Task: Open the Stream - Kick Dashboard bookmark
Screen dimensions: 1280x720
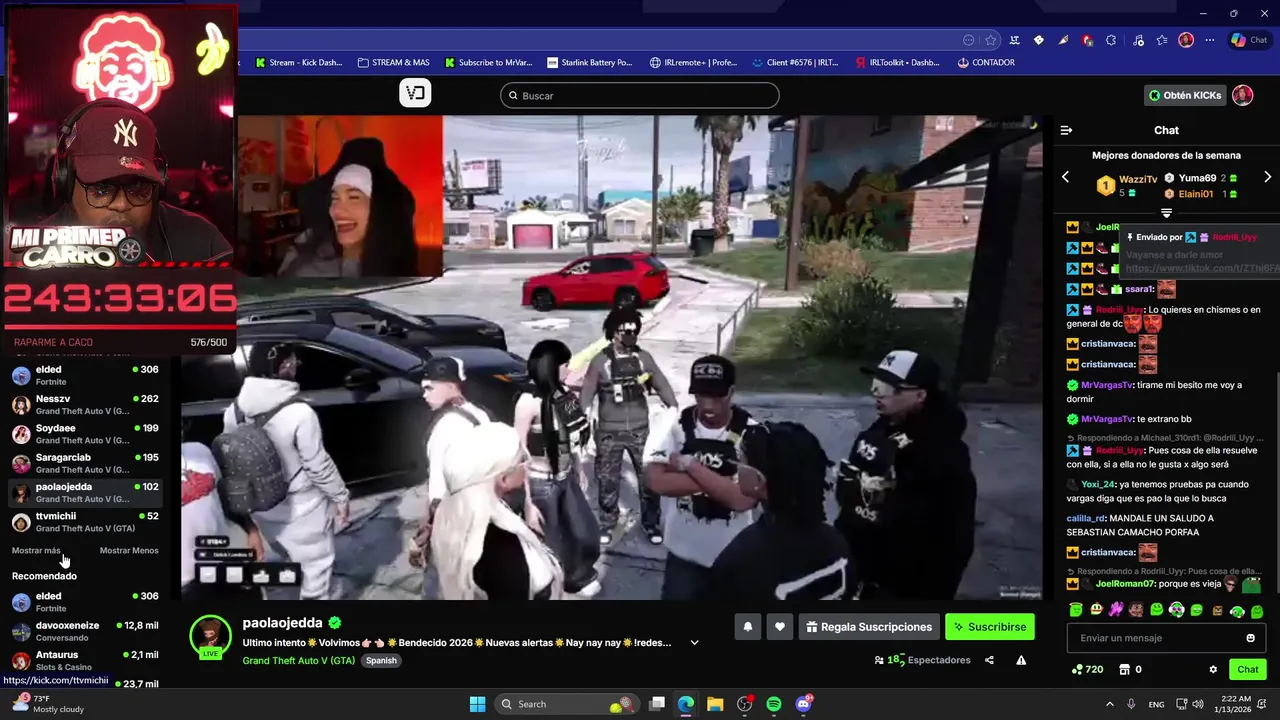Action: pos(298,62)
